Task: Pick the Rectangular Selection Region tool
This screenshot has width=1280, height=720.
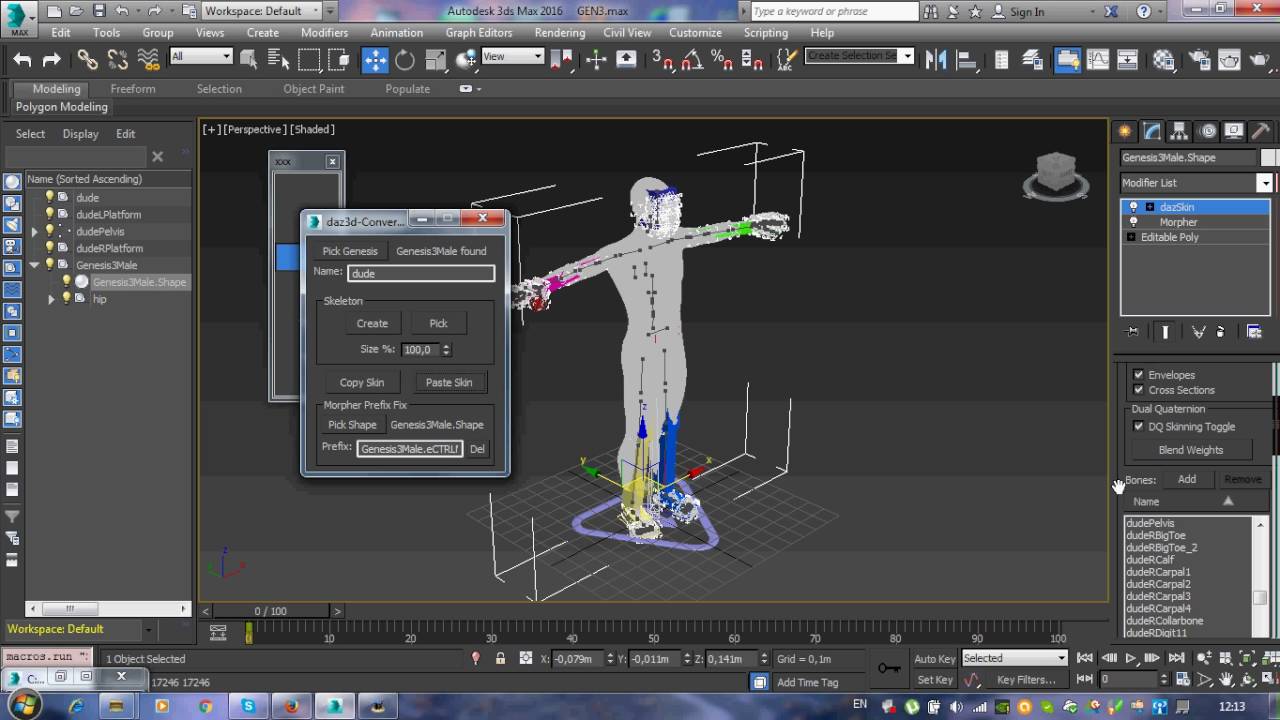Action: pos(309,60)
